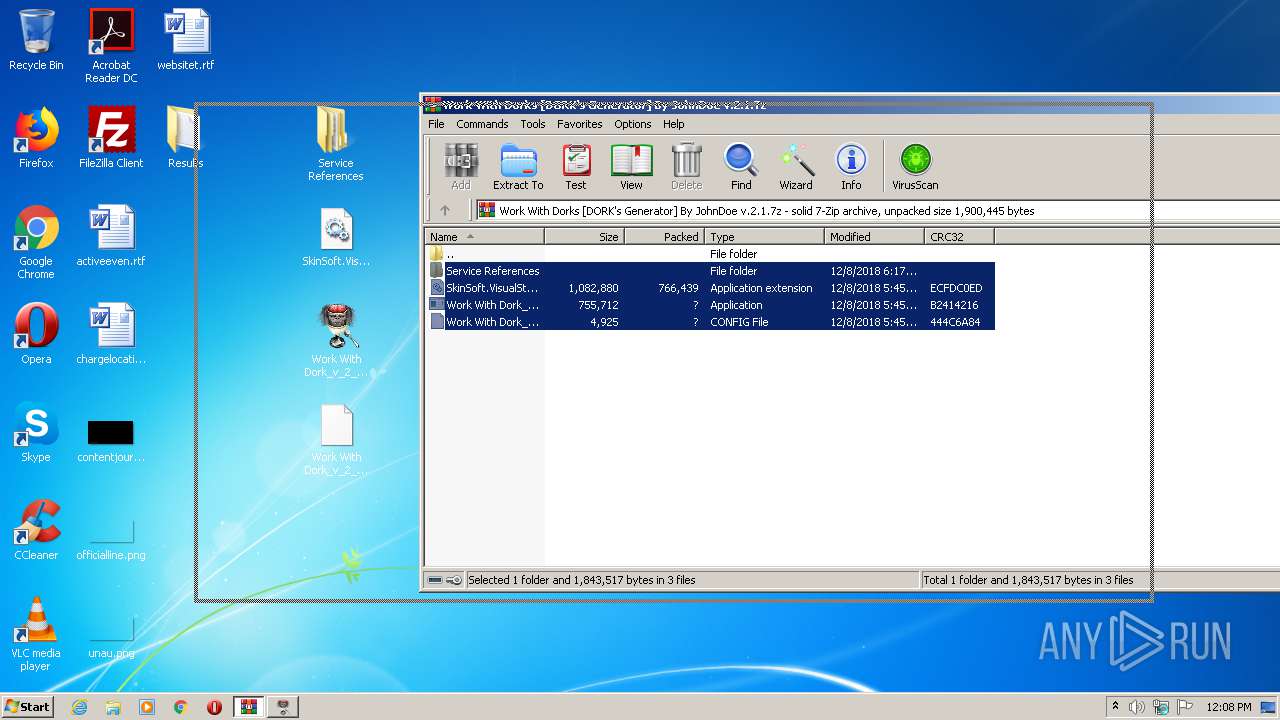Click the 766,439 packed size cell
Screen dimensions: 1280x720
pyautogui.click(x=678, y=288)
